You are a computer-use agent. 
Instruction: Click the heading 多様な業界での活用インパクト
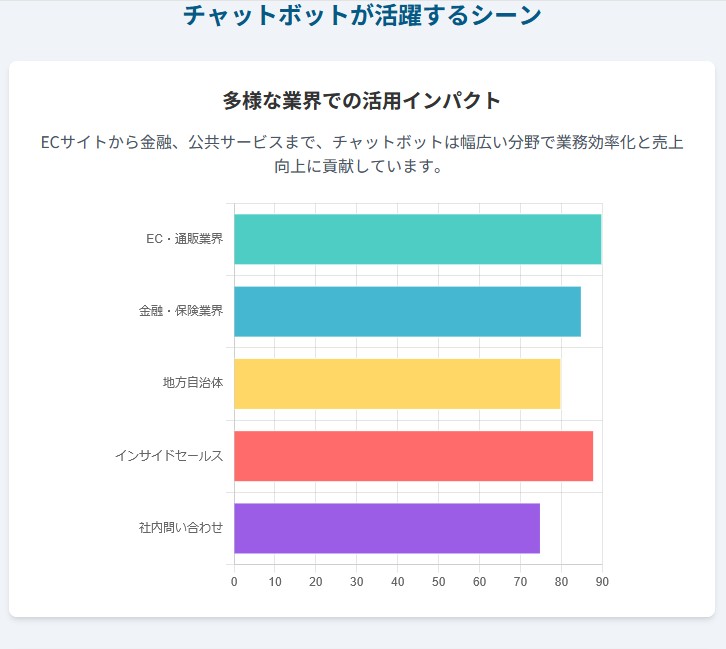click(362, 100)
